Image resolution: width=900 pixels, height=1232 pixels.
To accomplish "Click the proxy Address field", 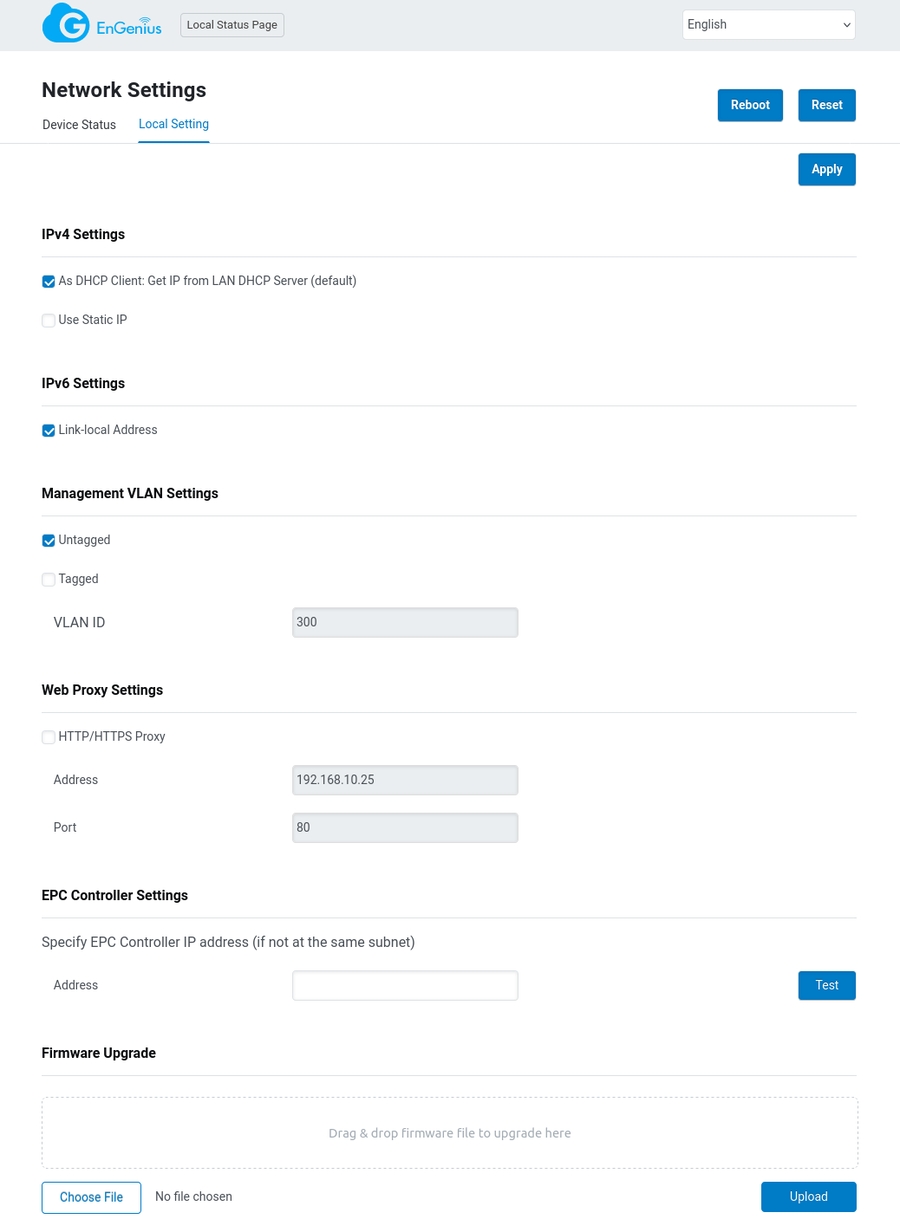I will [405, 780].
